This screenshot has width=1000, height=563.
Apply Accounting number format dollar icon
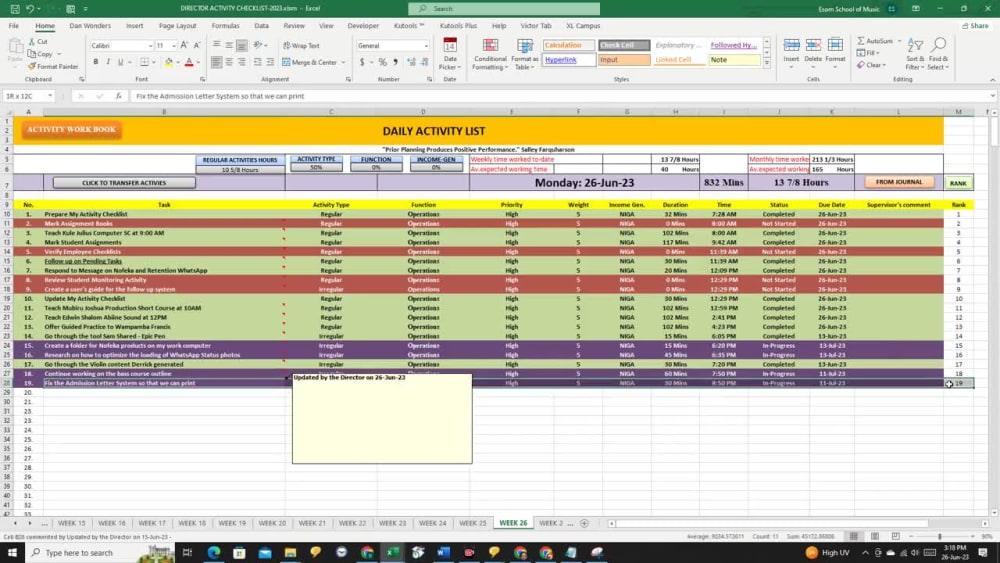coord(362,62)
